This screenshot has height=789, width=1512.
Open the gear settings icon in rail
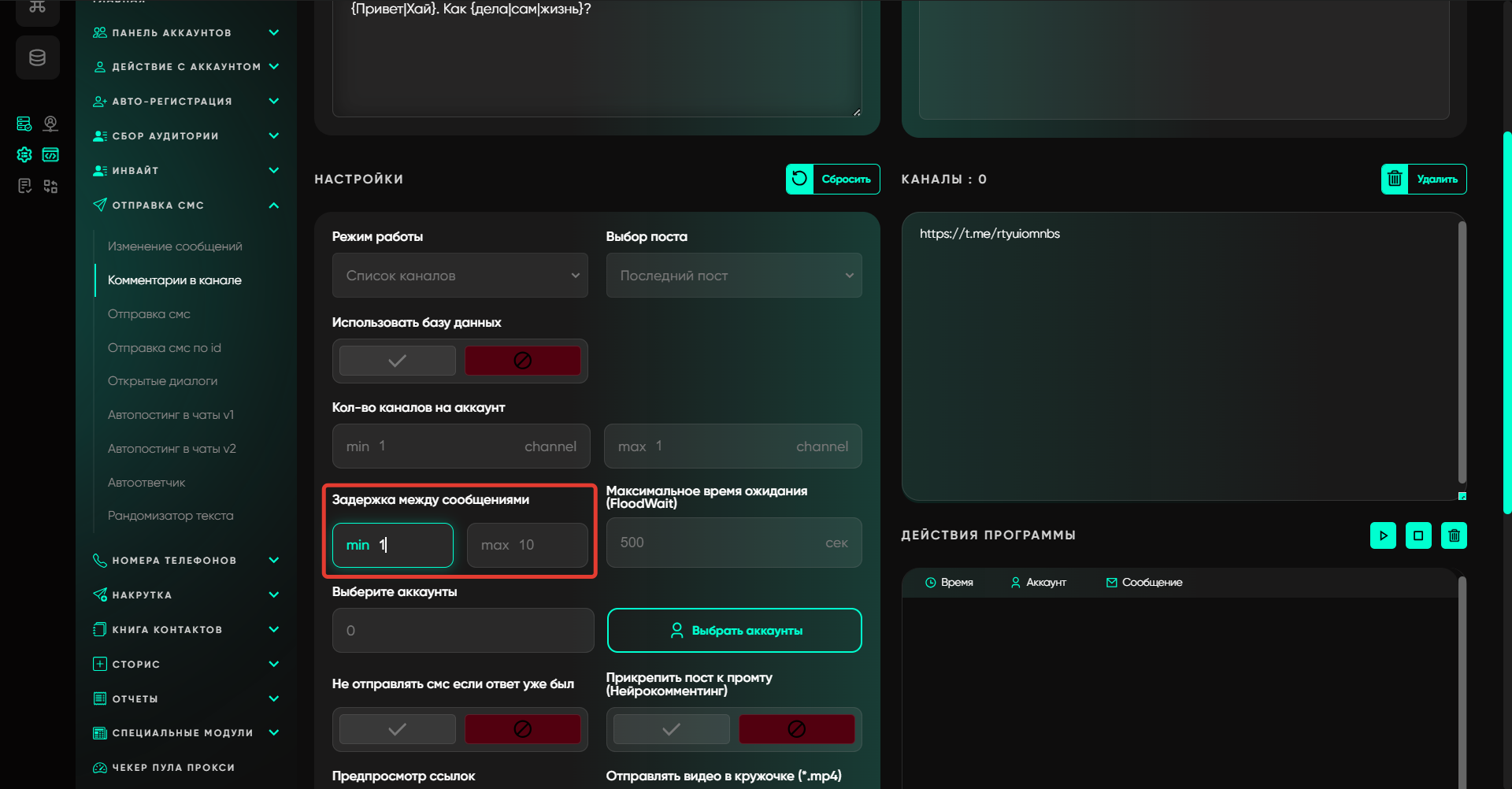pyautogui.click(x=24, y=155)
